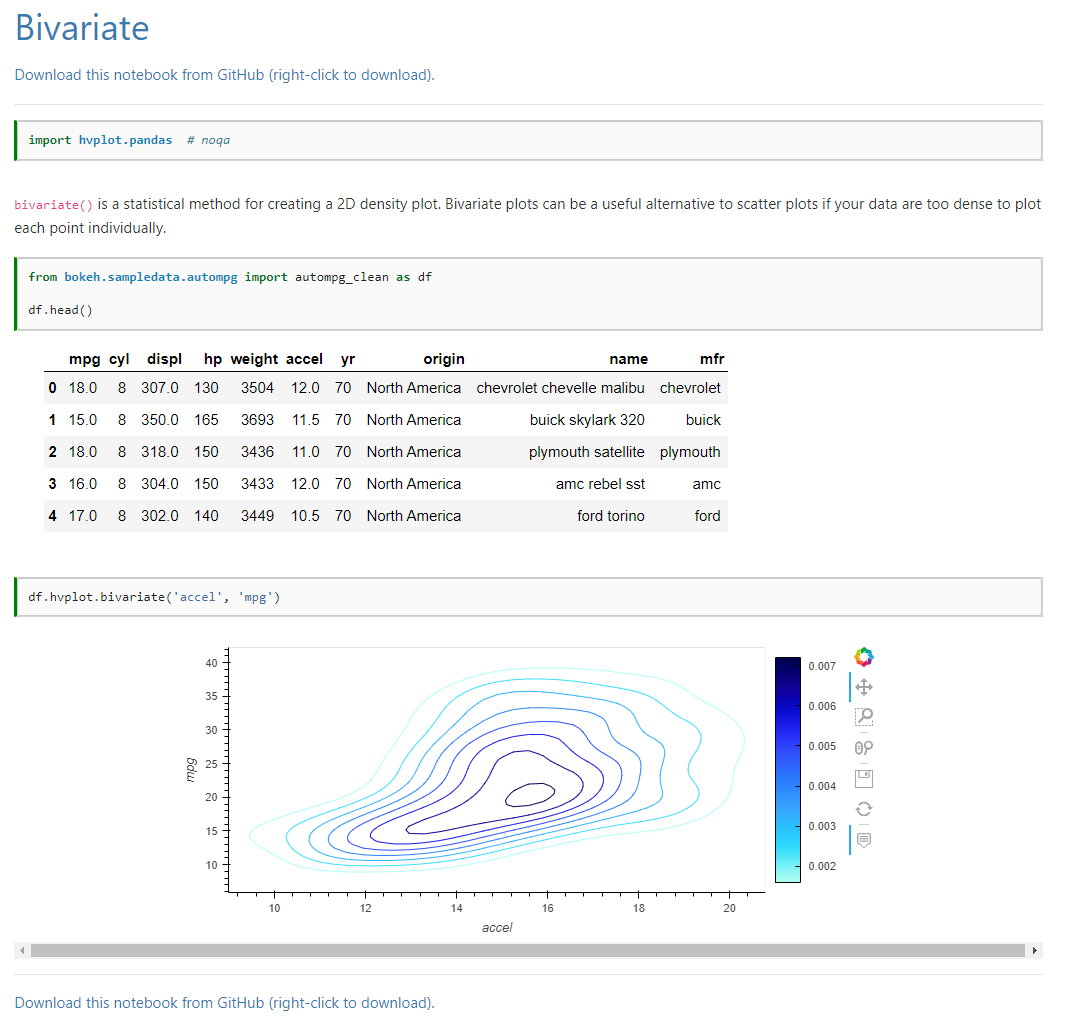Save the bivariate plot as an image
The image size is (1089, 1028).
863,777
